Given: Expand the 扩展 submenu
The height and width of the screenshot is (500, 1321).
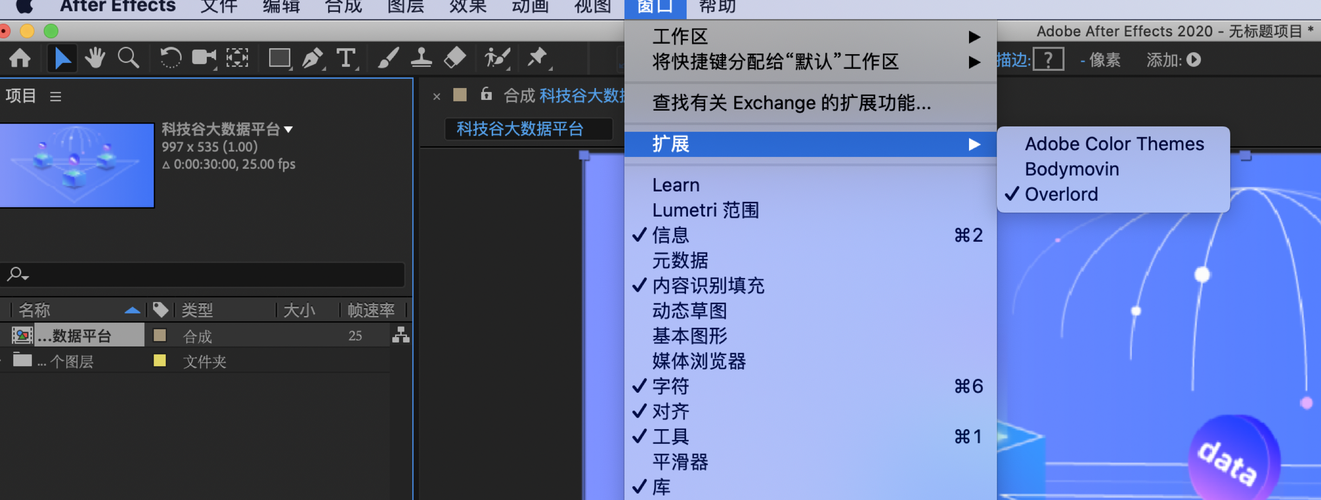Looking at the screenshot, I should [x=809, y=144].
